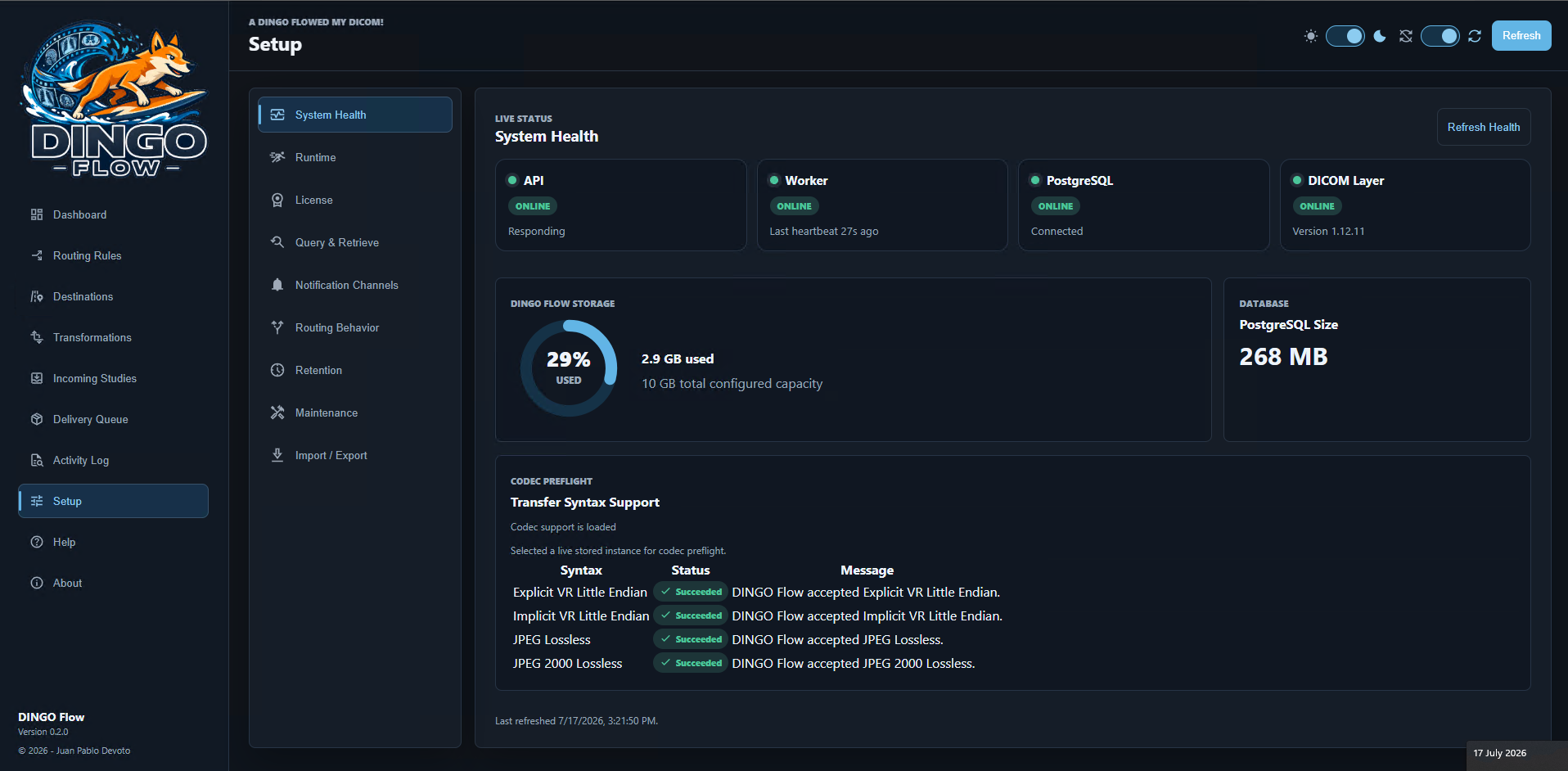
Task: Switch to Routing Behavior settings
Action: point(355,327)
